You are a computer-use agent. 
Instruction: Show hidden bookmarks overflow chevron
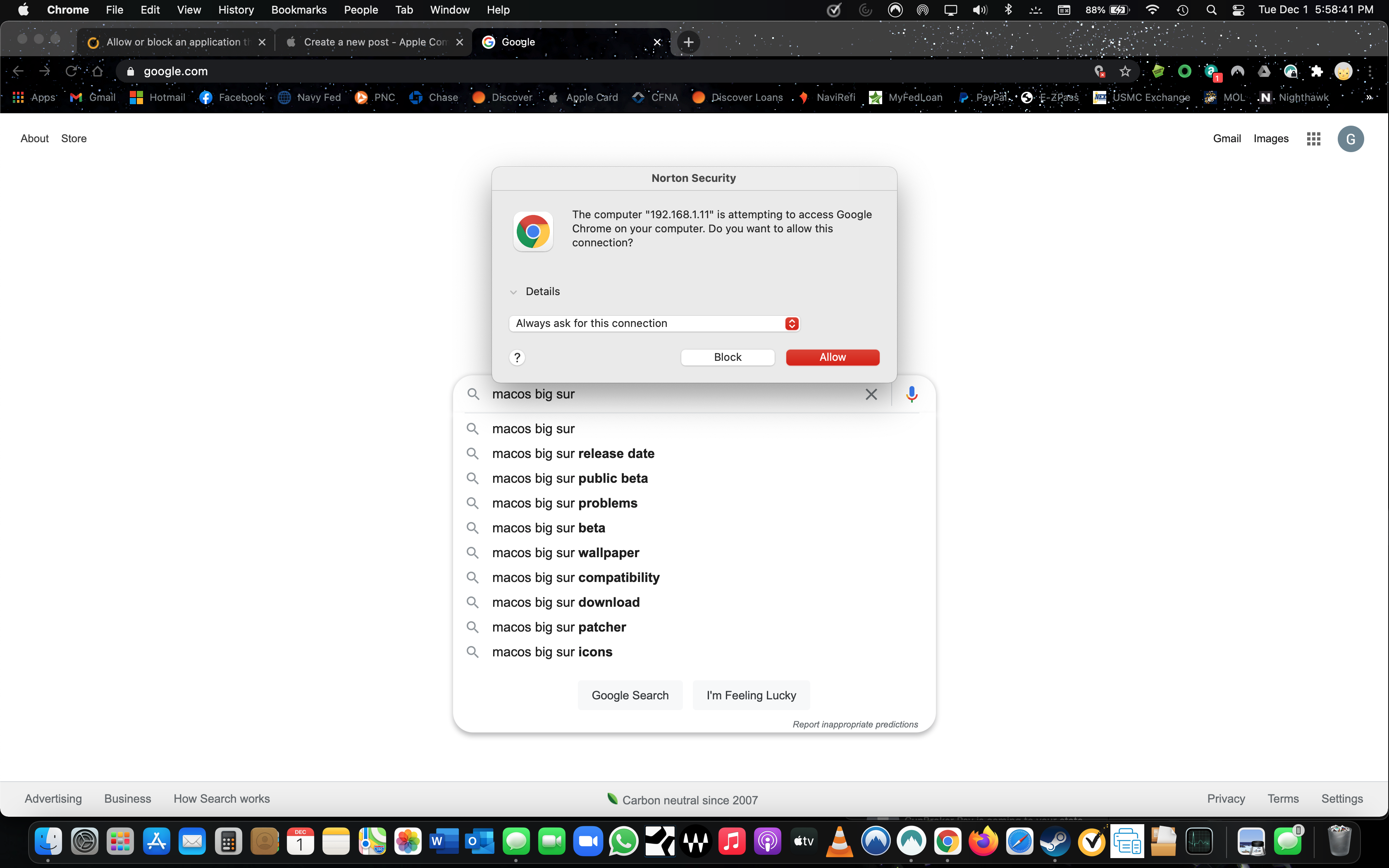coord(1369,98)
